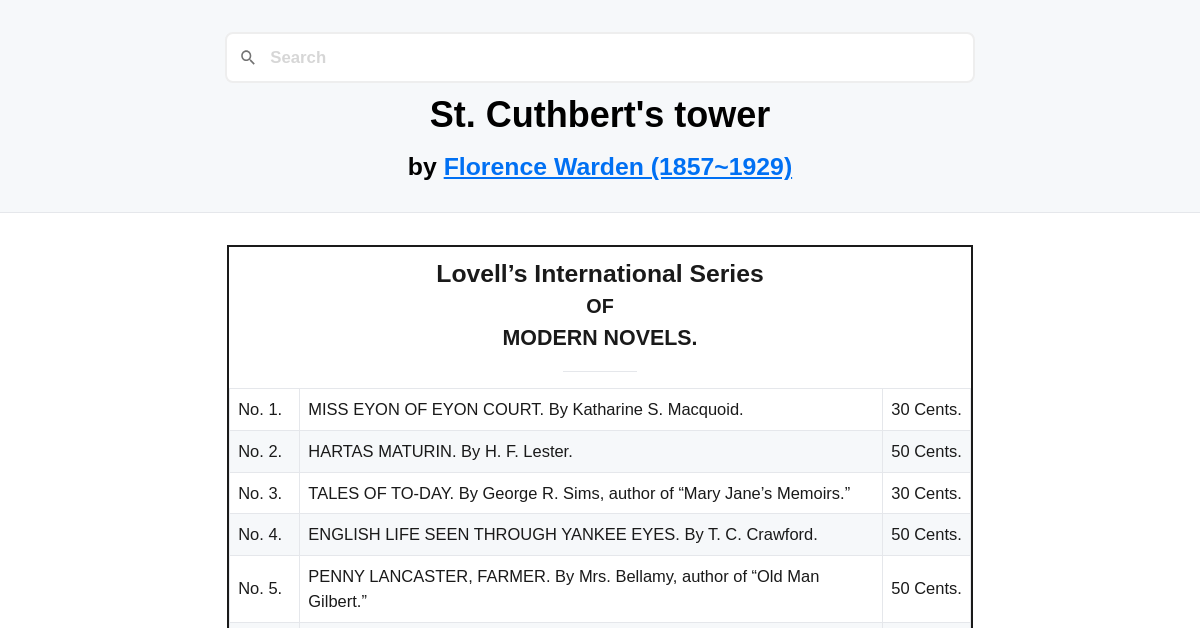The image size is (1200, 628).
Task: Click the St. Cuthbert's tower title
Action: [599, 114]
